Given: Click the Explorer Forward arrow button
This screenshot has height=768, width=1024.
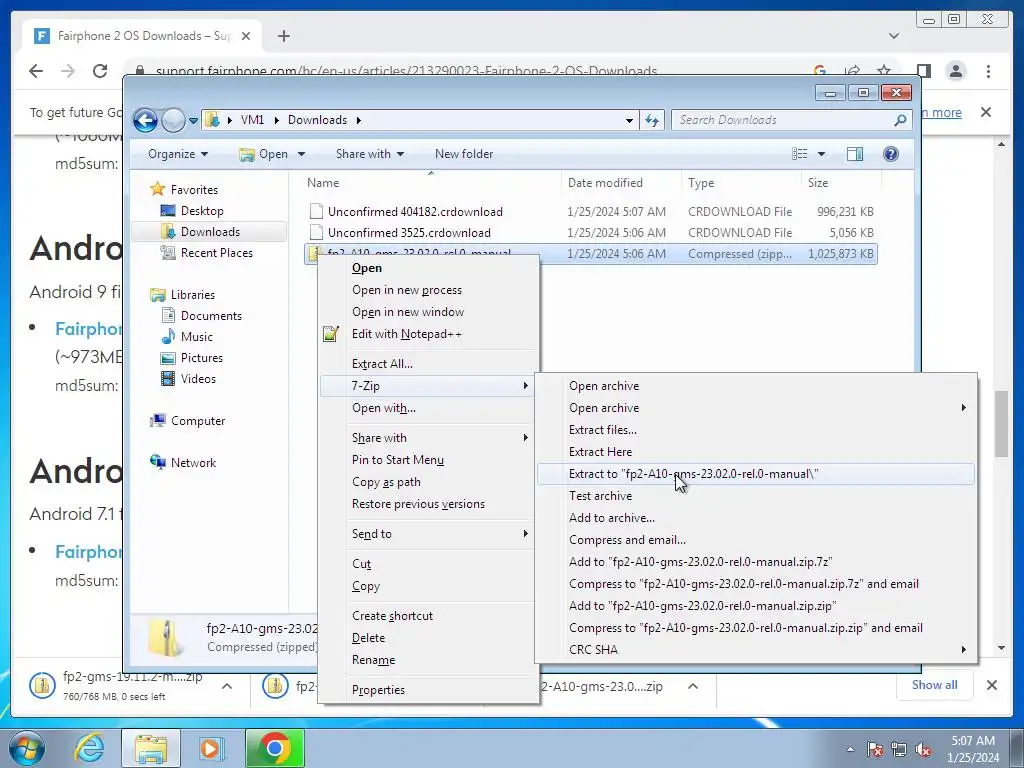Looking at the screenshot, I should tap(173, 120).
